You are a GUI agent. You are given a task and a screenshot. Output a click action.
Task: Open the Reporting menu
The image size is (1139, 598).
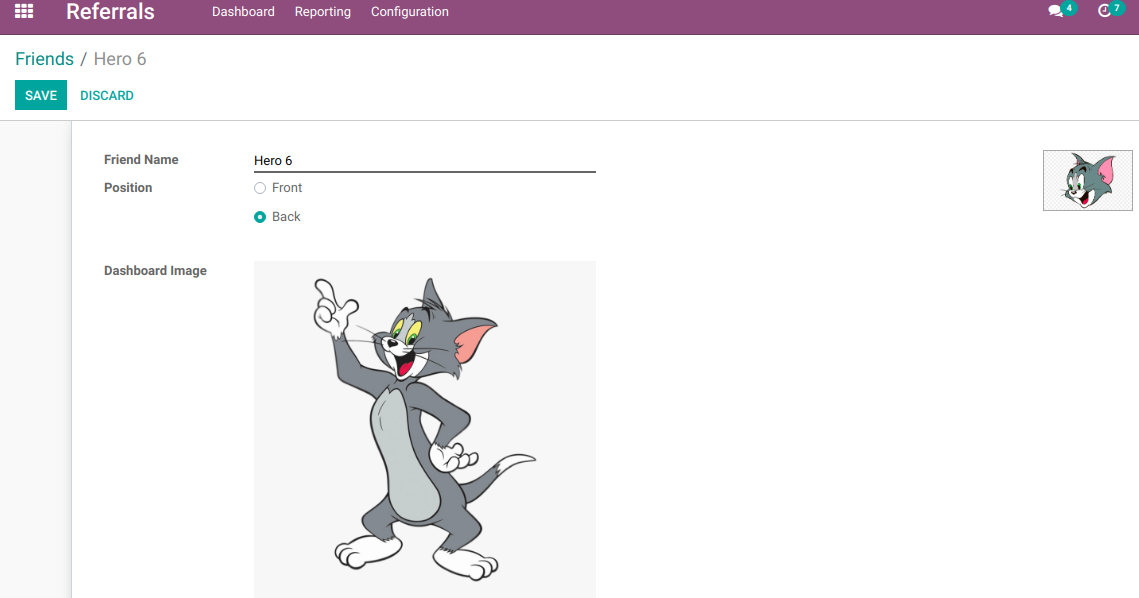point(323,12)
